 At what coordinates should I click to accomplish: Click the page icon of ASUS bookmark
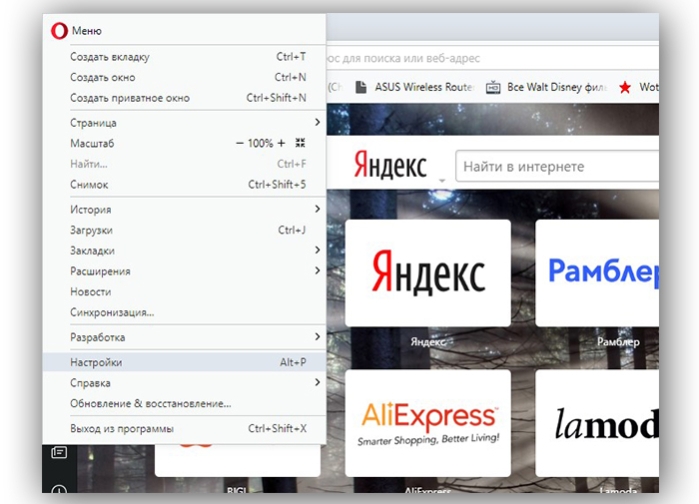pos(361,87)
